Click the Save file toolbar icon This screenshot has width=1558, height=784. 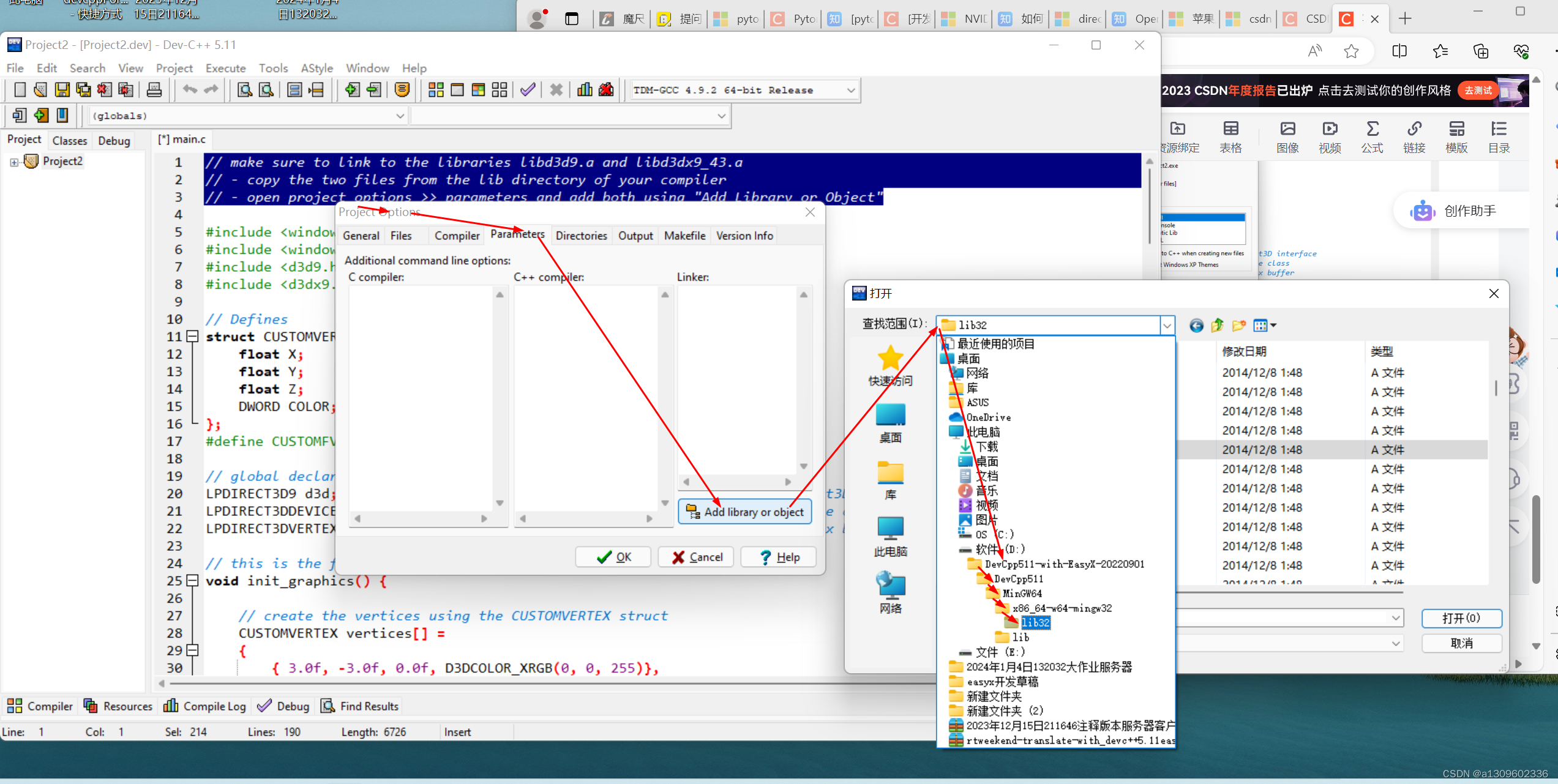coord(62,90)
